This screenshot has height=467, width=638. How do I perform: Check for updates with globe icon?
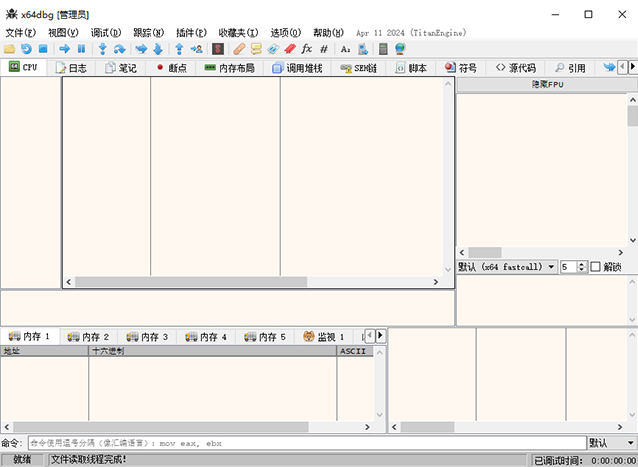point(400,49)
